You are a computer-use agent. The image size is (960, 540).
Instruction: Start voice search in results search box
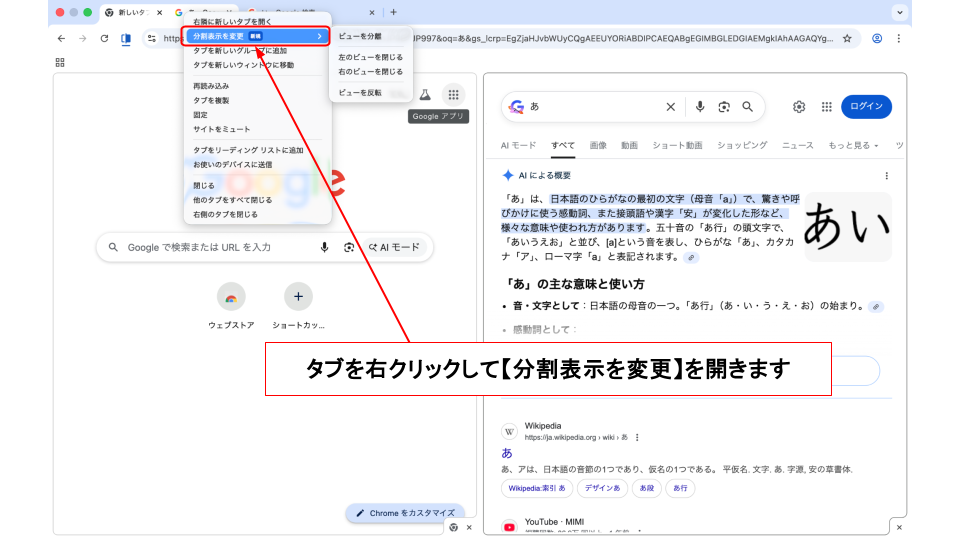[700, 107]
